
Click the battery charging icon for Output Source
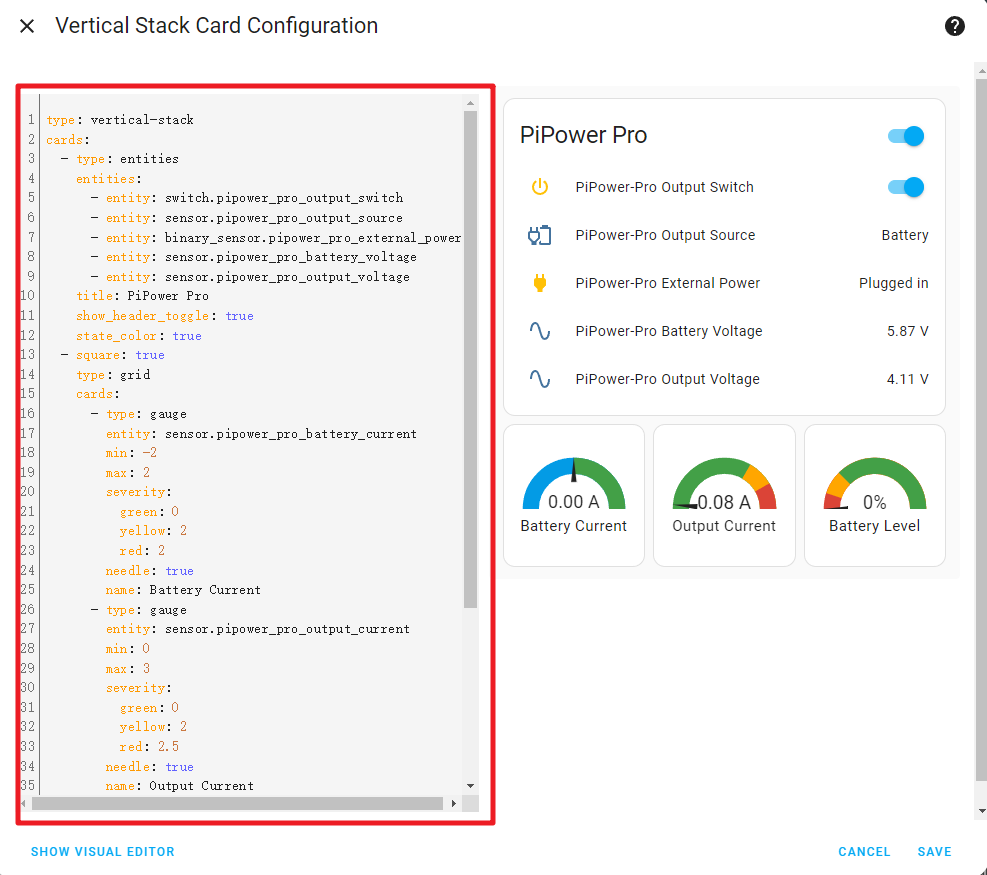(x=539, y=235)
